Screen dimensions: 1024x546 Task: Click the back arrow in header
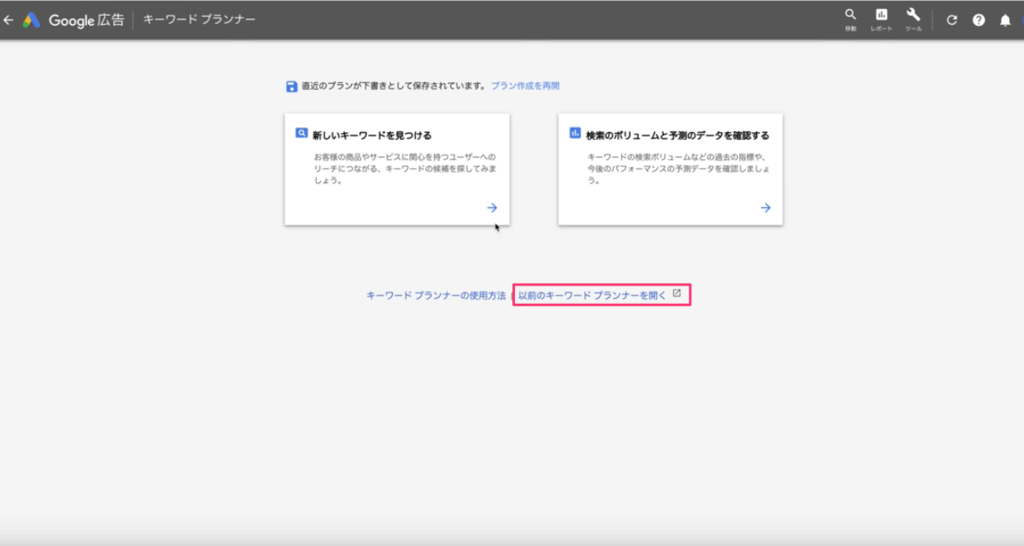[x=8, y=20]
